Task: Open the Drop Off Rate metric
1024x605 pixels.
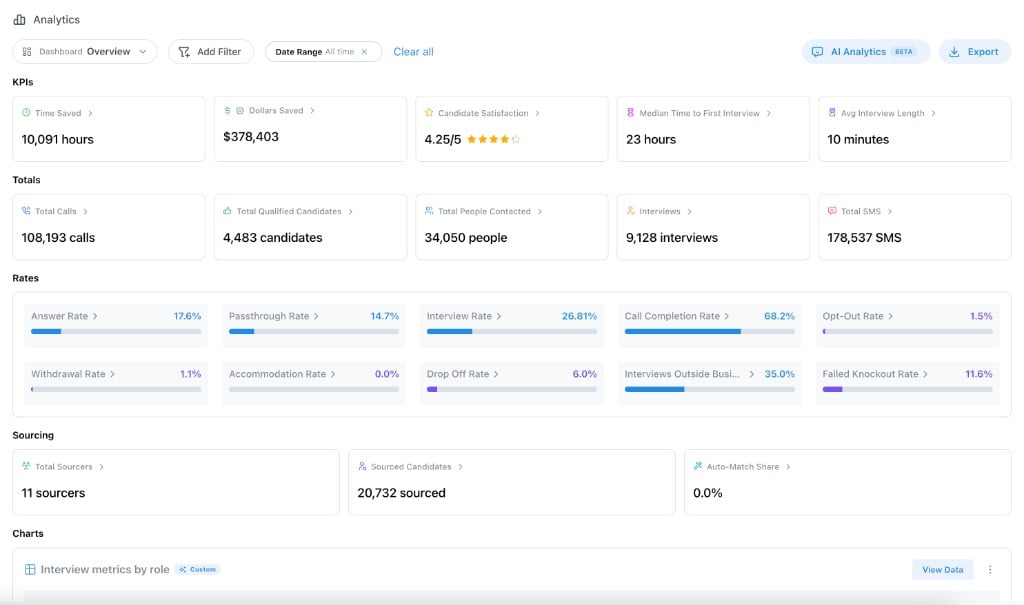Action: [511, 383]
